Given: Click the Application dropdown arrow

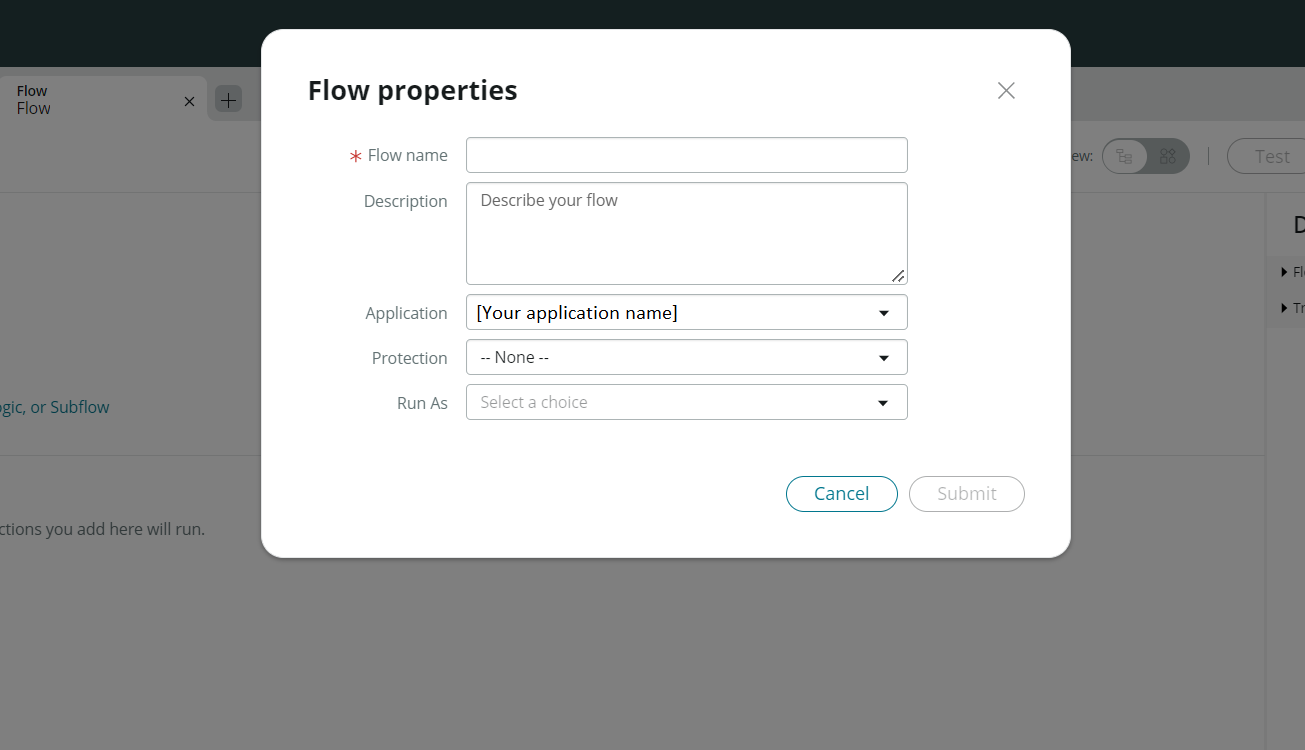Looking at the screenshot, I should [x=883, y=312].
